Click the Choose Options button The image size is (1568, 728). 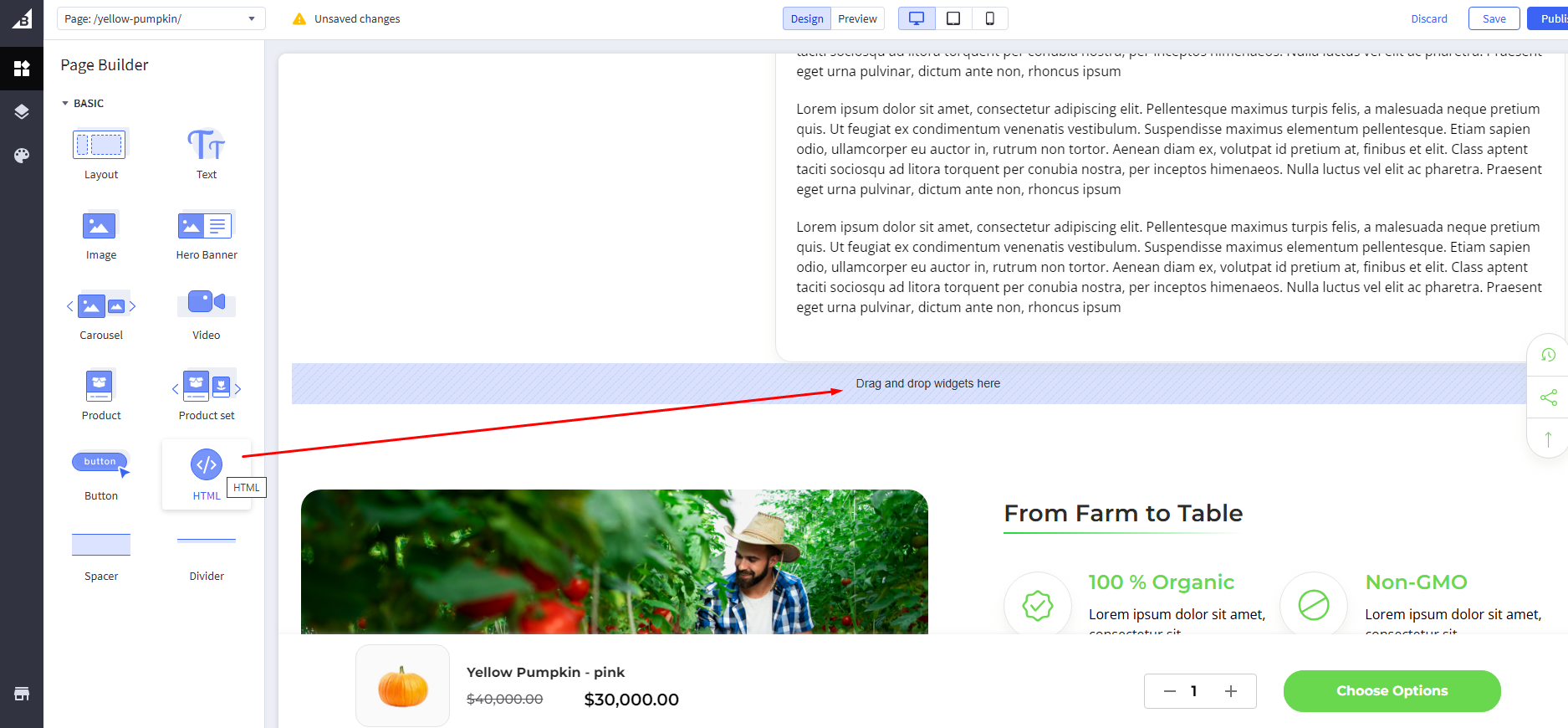click(1392, 691)
